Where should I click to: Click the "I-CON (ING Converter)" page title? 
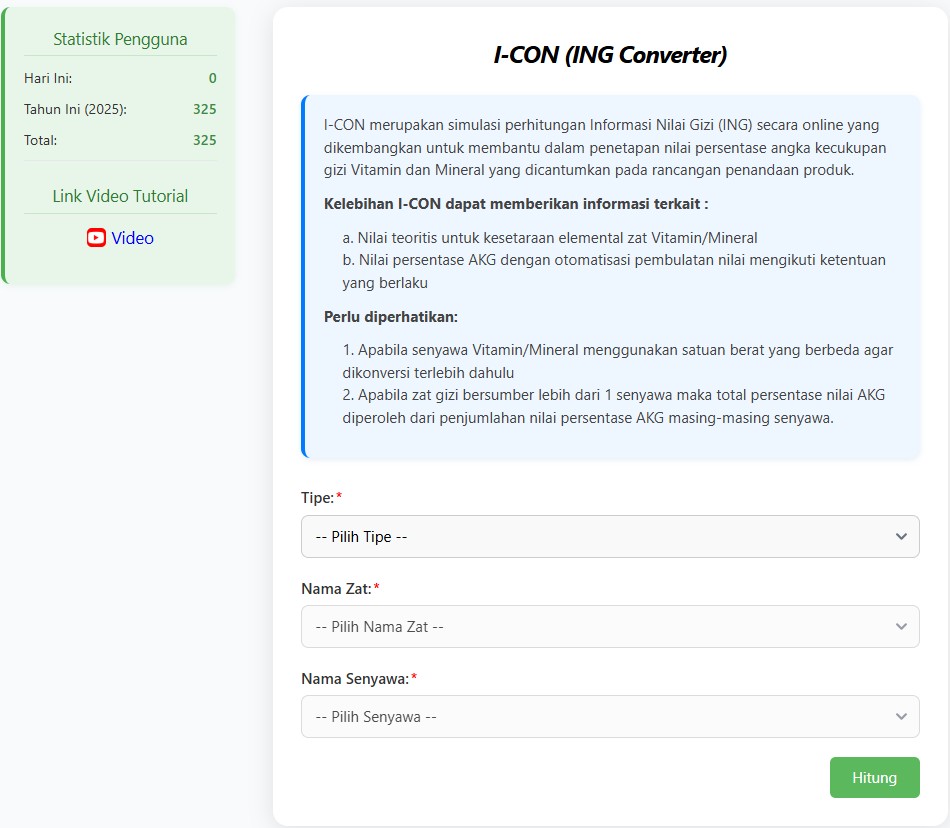click(610, 55)
